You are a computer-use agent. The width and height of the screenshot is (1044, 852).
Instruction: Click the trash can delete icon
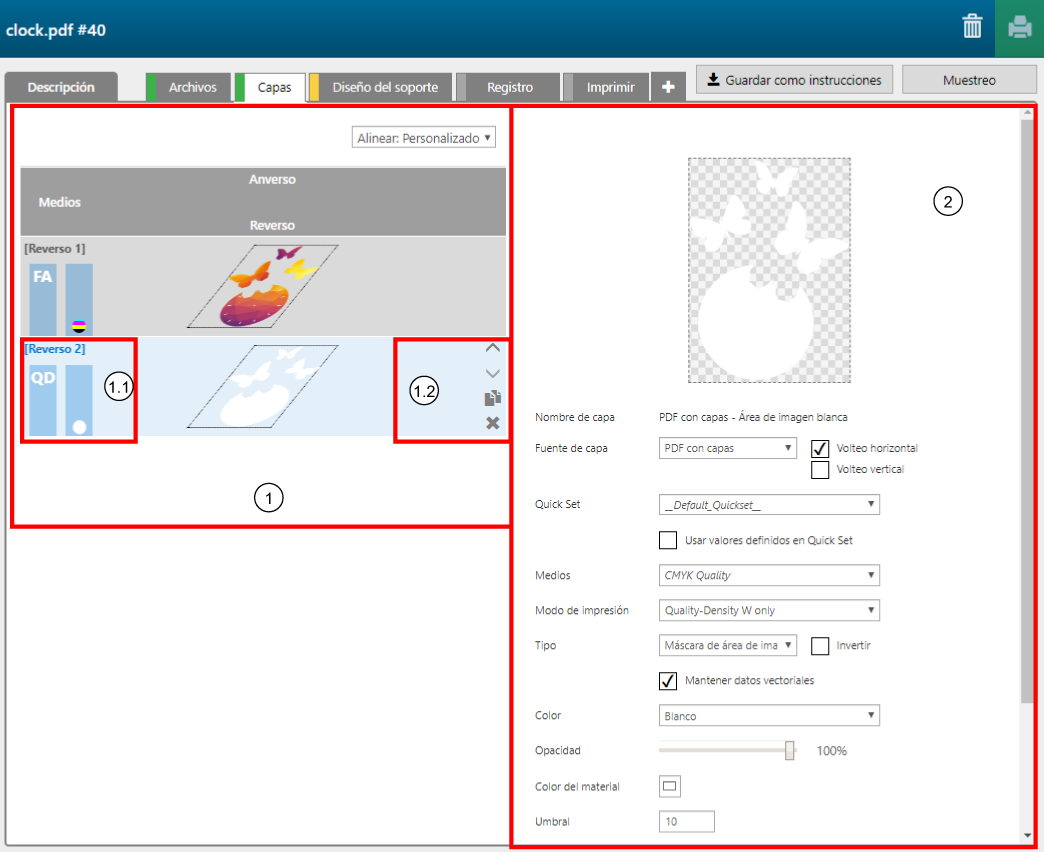[x=972, y=27]
